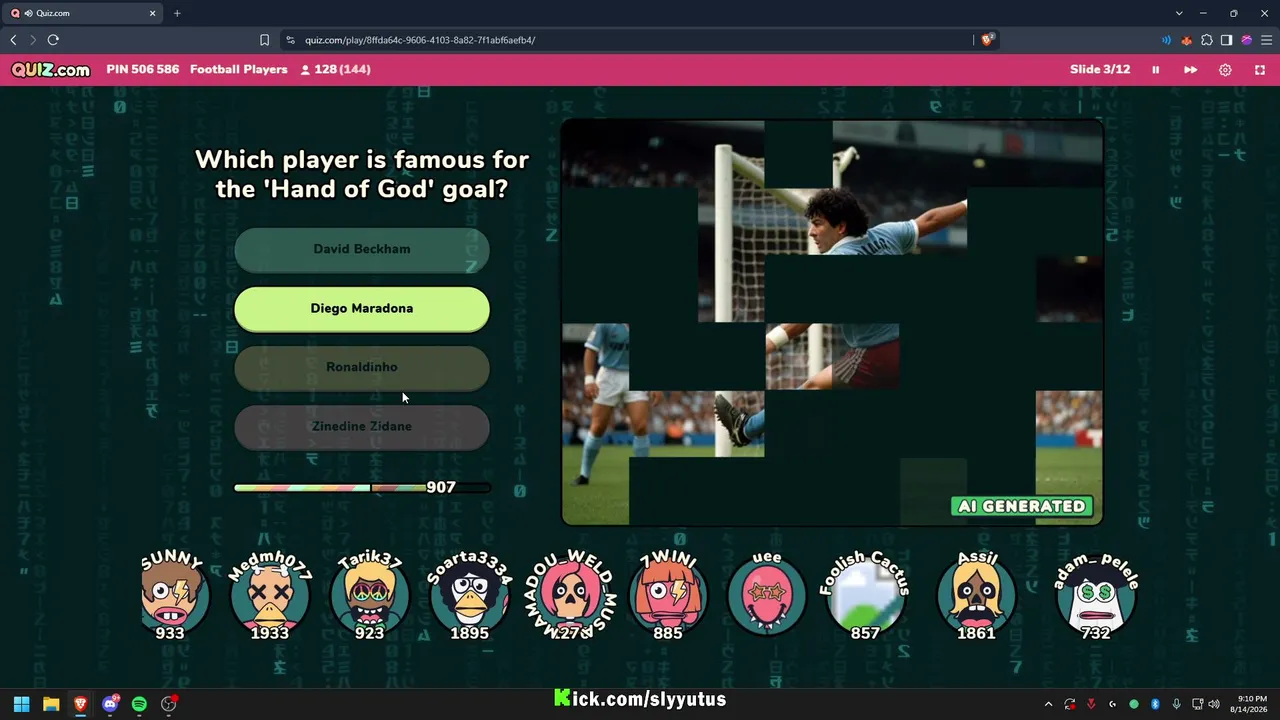This screenshot has width=1280, height=720.
Task: Click the Logitech G tray icon
Action: pos(1112,704)
